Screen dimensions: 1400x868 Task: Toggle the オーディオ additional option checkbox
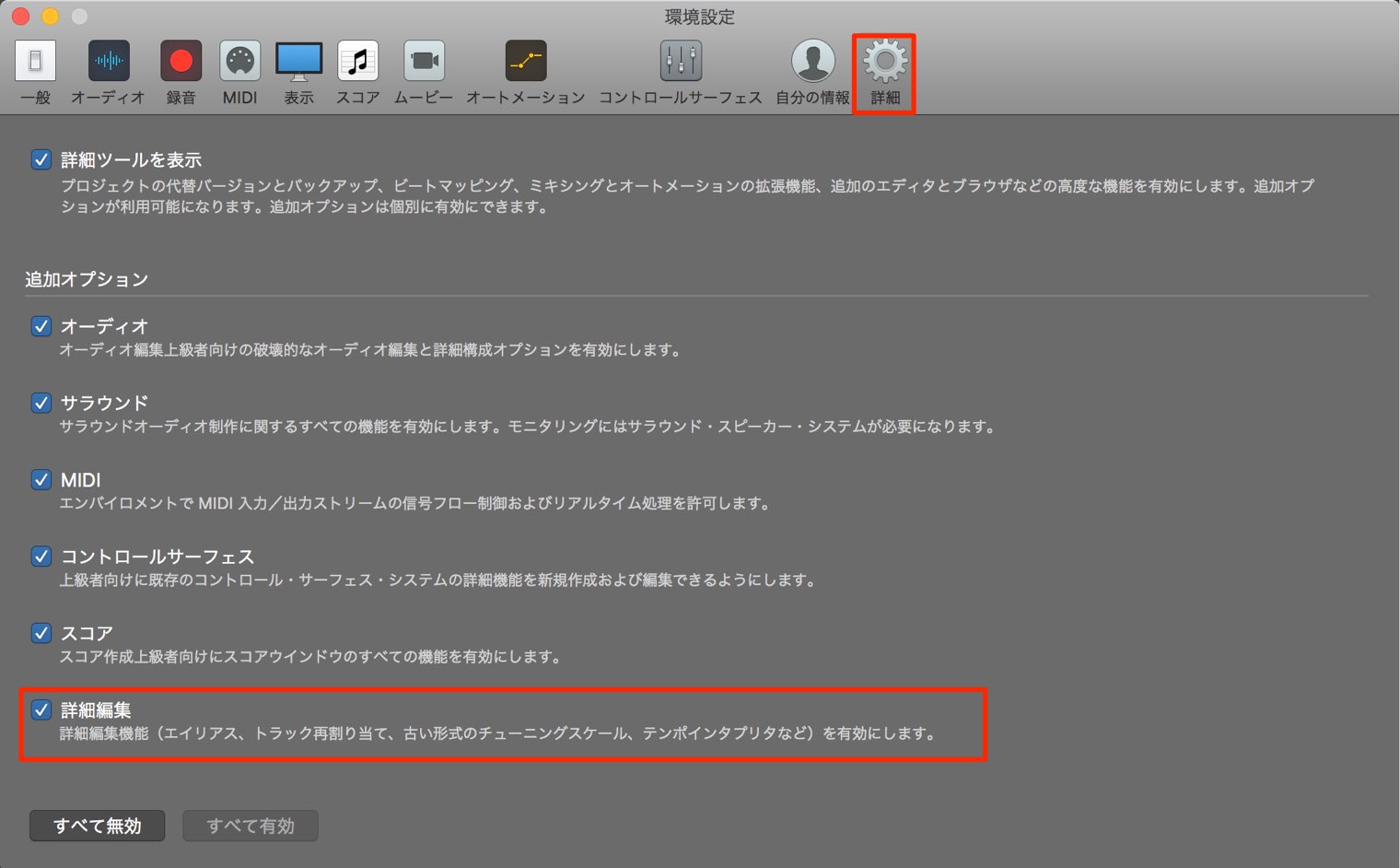[41, 325]
